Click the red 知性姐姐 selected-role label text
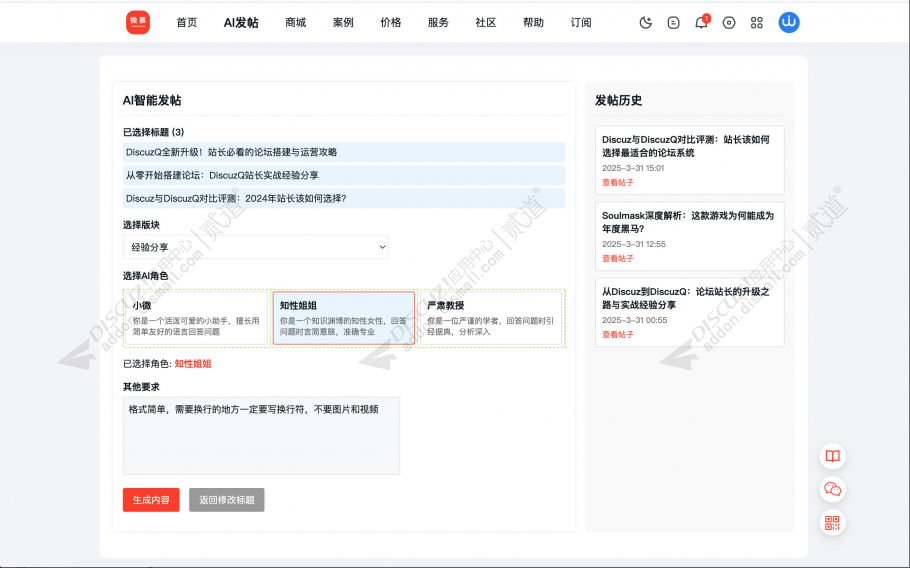This screenshot has height=568, width=910. [x=193, y=364]
